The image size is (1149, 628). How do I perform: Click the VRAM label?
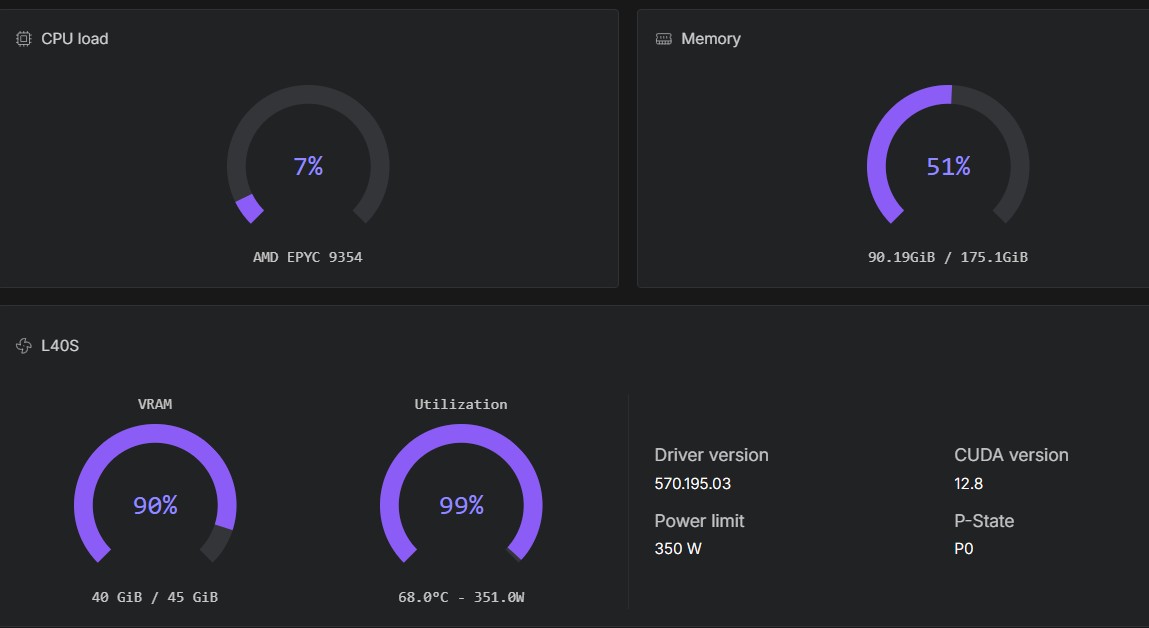(x=155, y=404)
